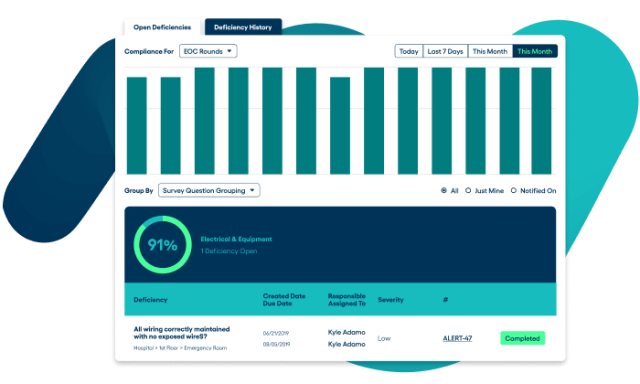Filter the chart to Today
The height and width of the screenshot is (384, 640).
(x=409, y=51)
